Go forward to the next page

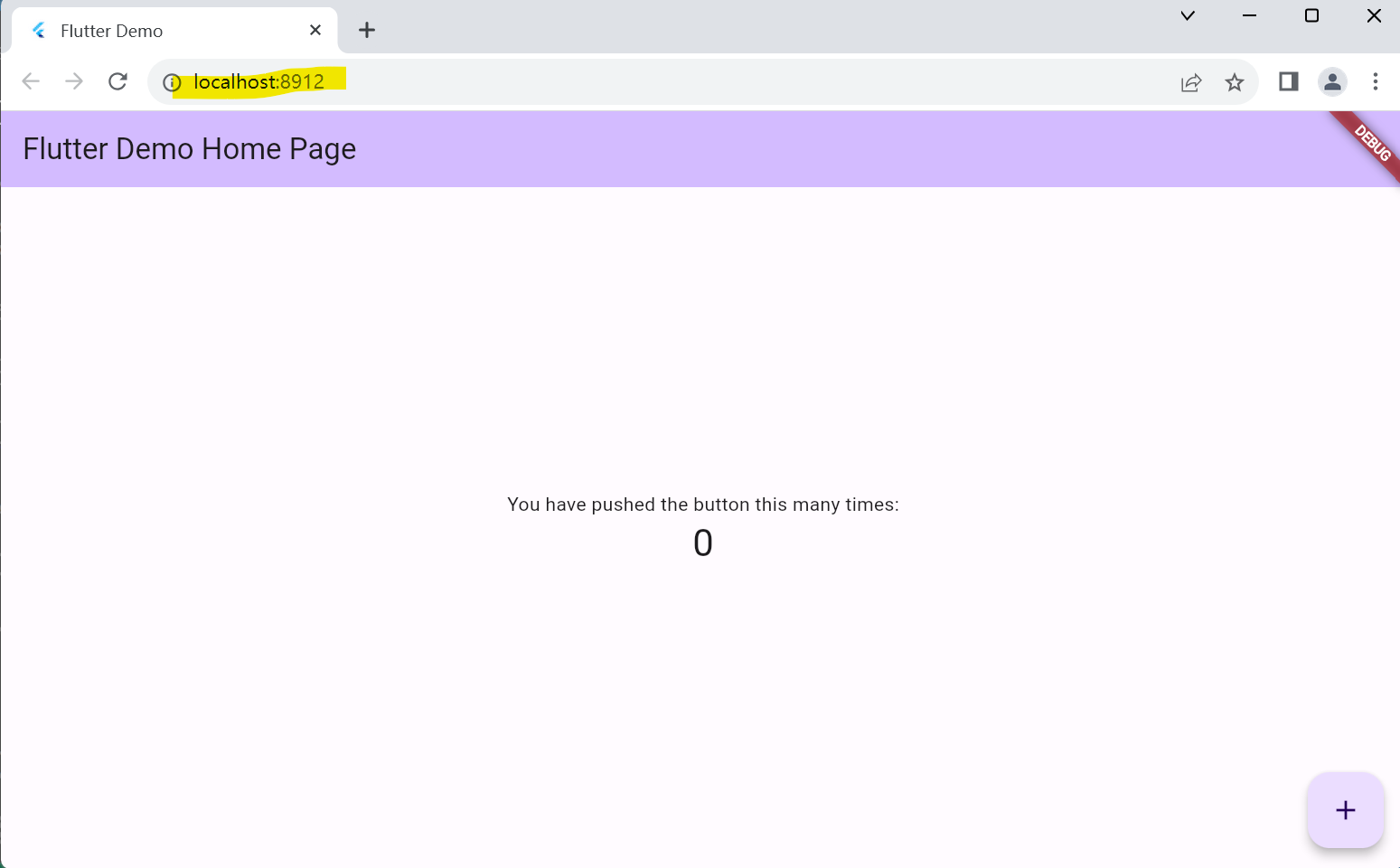pos(74,82)
